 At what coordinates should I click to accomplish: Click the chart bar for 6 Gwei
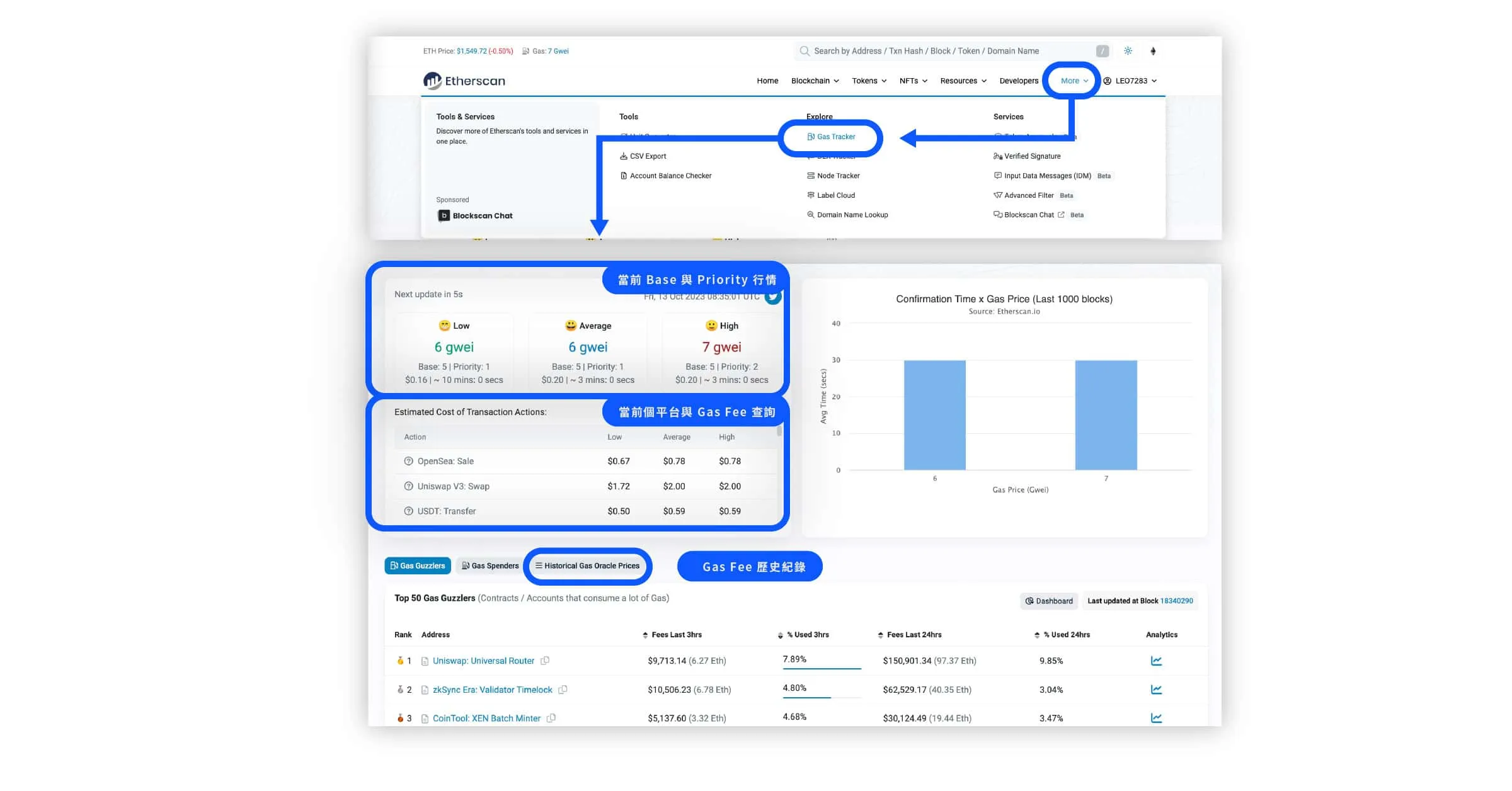pyautogui.click(x=935, y=415)
